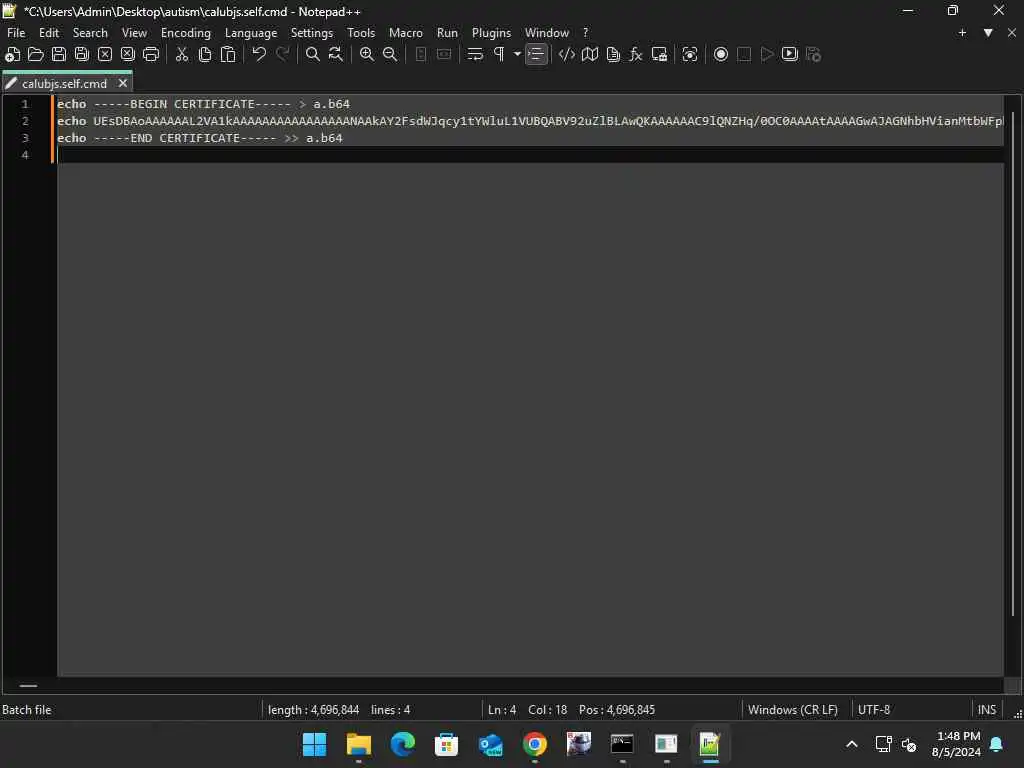Open the ? help menu
Viewport: 1024px width, 768px height.
coord(585,33)
